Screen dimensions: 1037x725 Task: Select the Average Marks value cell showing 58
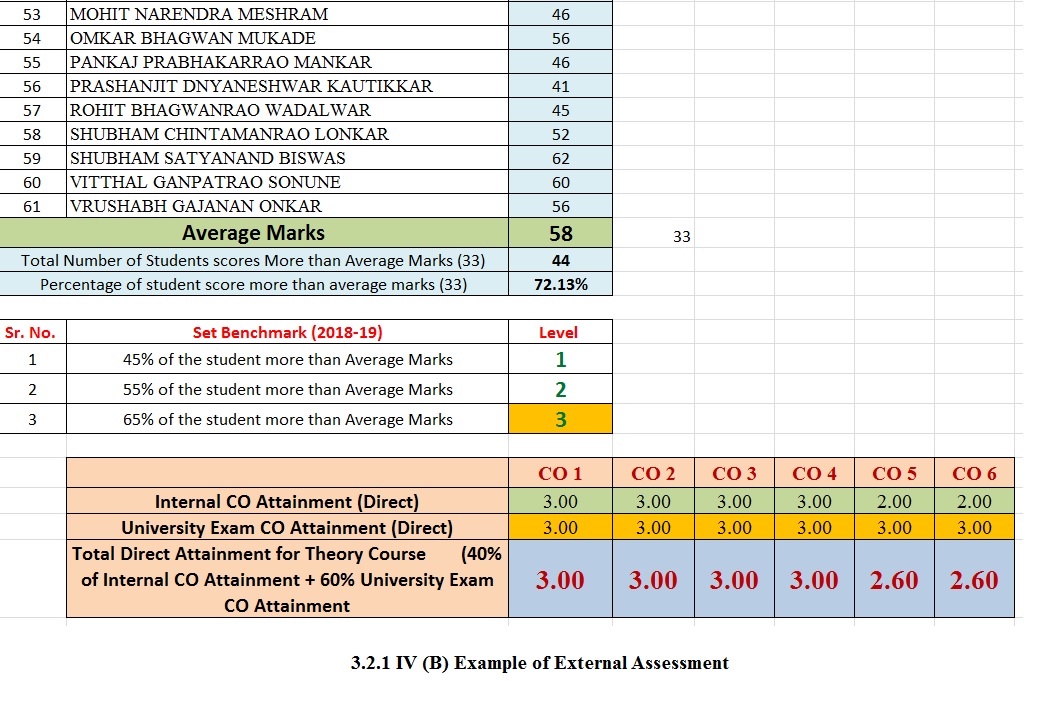[560, 234]
